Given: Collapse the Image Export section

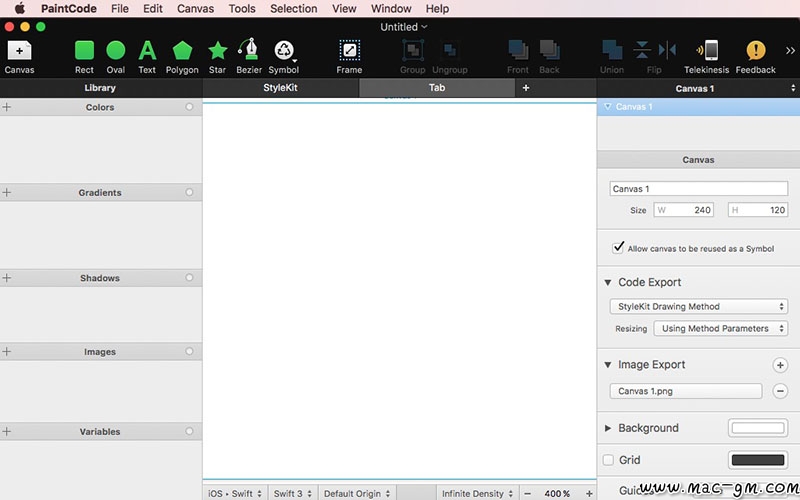Looking at the screenshot, I should tap(608, 365).
